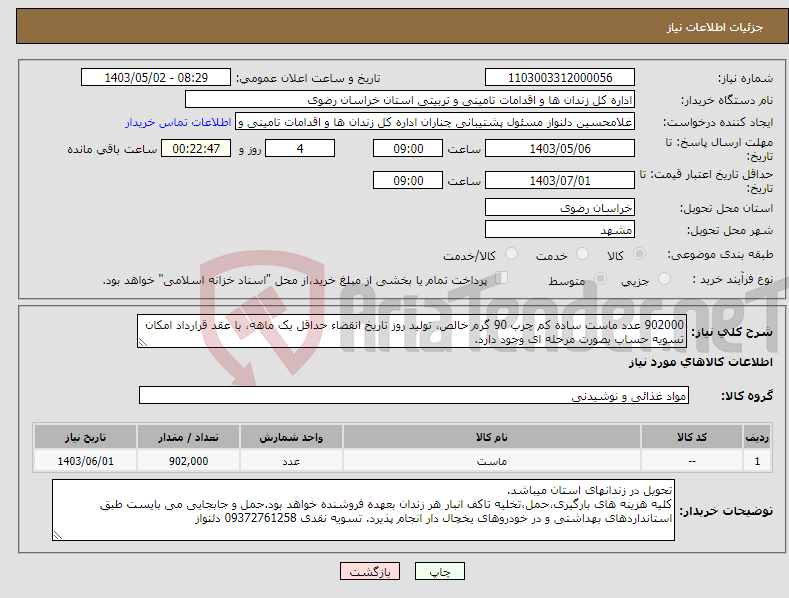Click the ایجاد کننده درخواست field
The image size is (789, 598).
(x=435, y=122)
